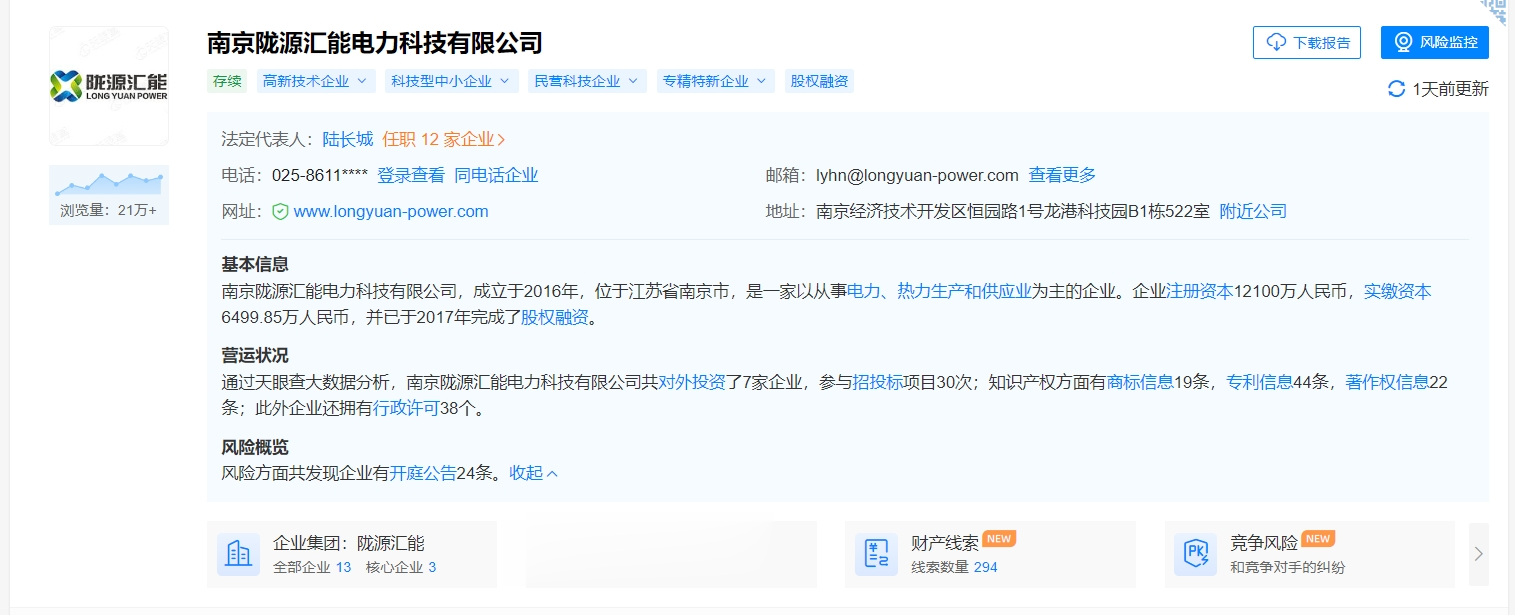Collapse details with 收起

[534, 473]
